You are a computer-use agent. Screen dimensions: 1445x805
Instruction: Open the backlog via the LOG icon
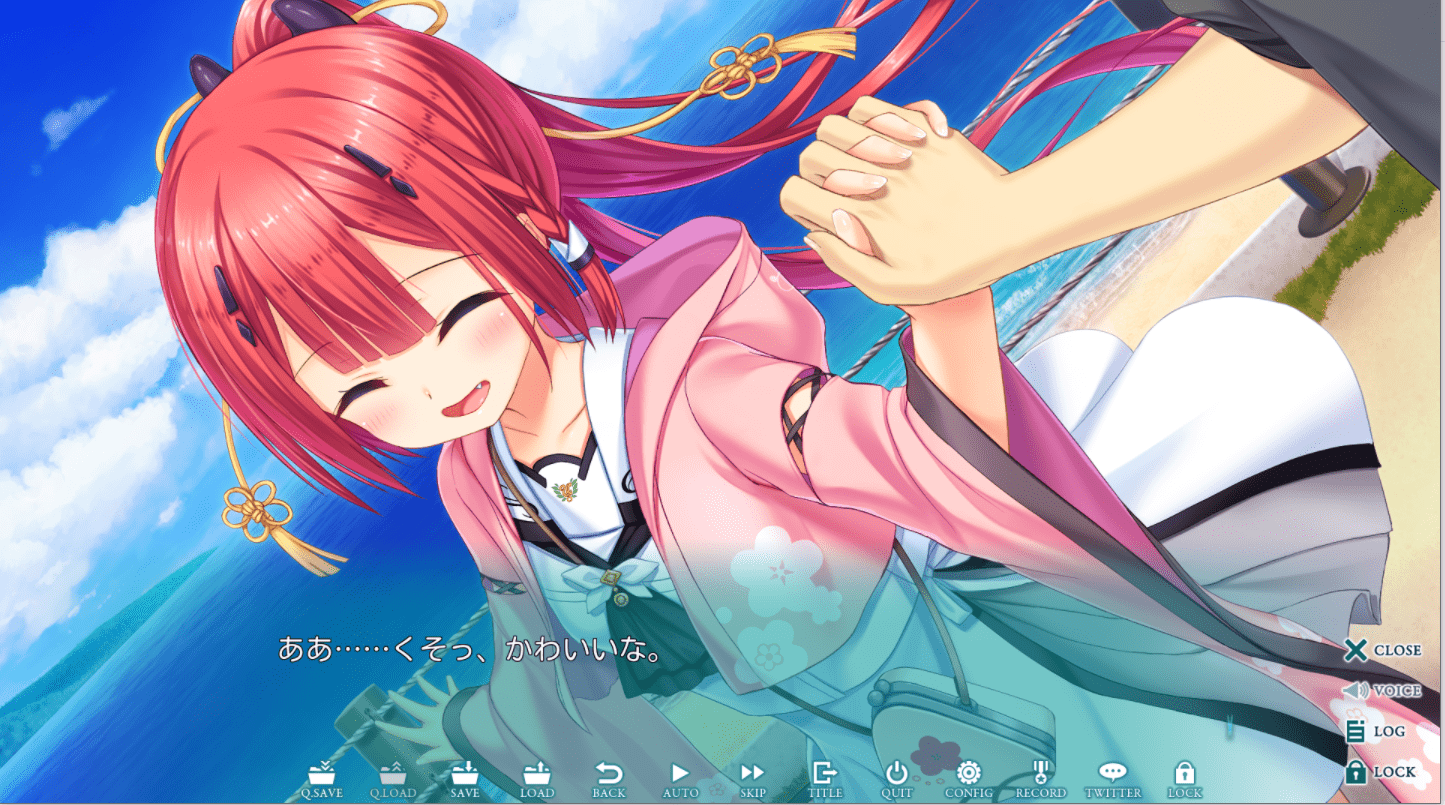coord(1375,731)
